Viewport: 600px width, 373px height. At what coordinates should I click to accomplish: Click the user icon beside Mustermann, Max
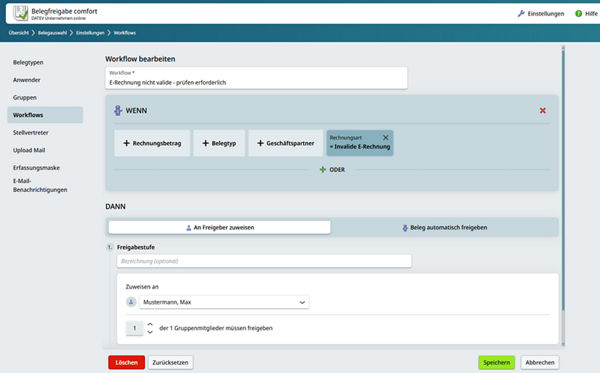[131, 302]
